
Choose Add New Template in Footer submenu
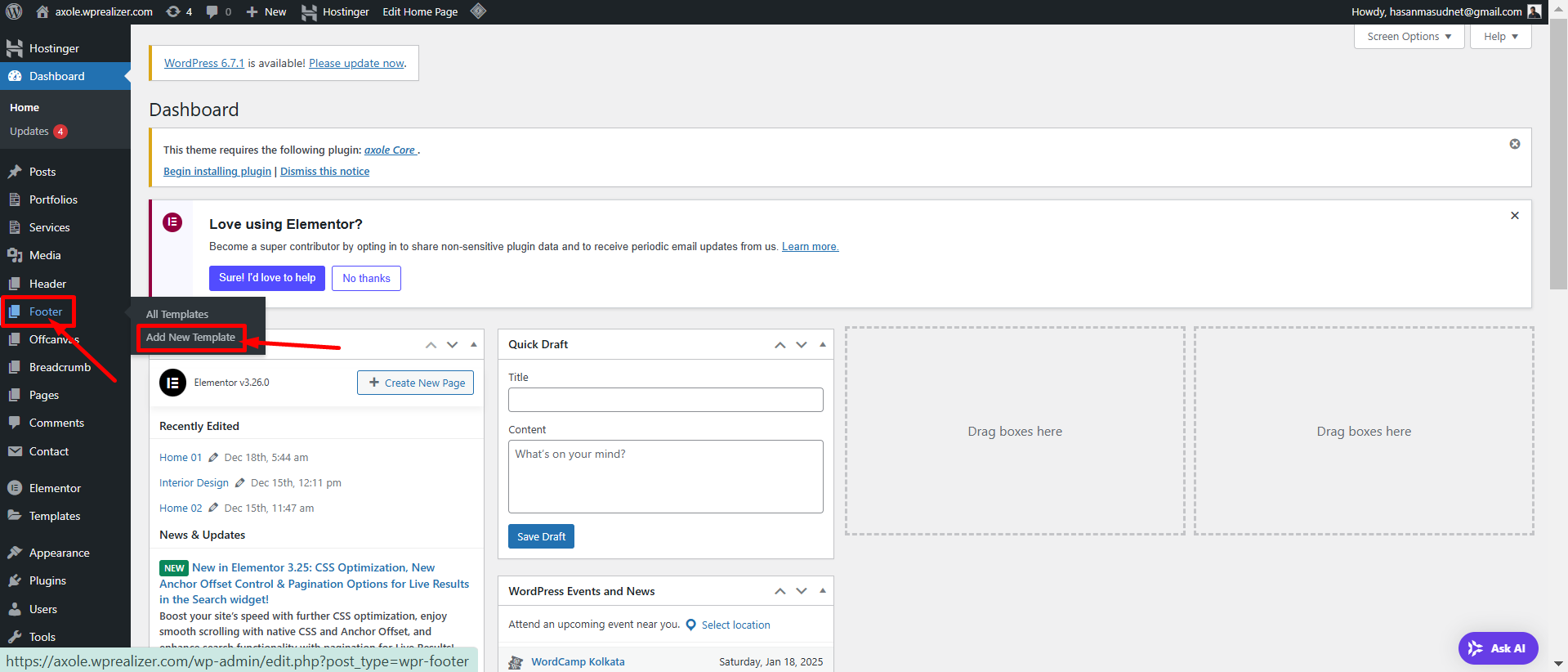(190, 337)
